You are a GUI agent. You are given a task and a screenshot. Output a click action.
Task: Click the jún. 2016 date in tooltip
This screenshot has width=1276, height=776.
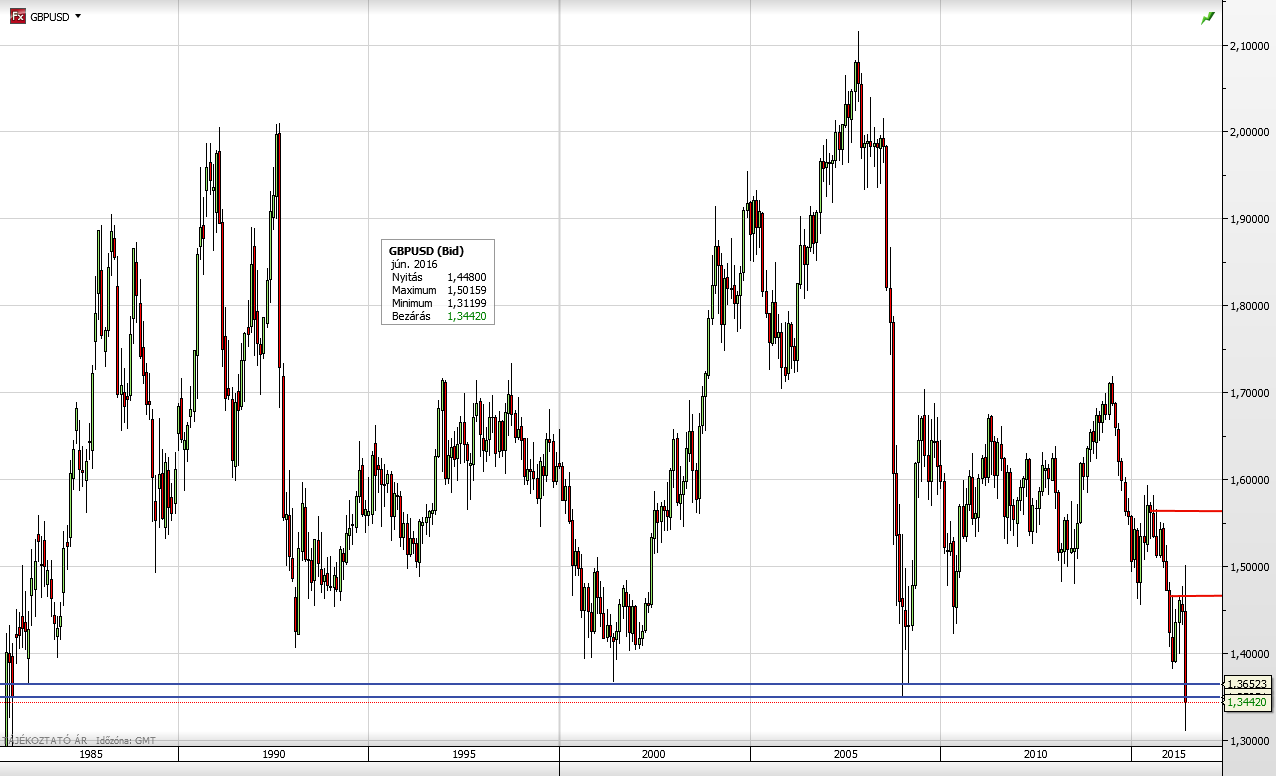coord(414,263)
